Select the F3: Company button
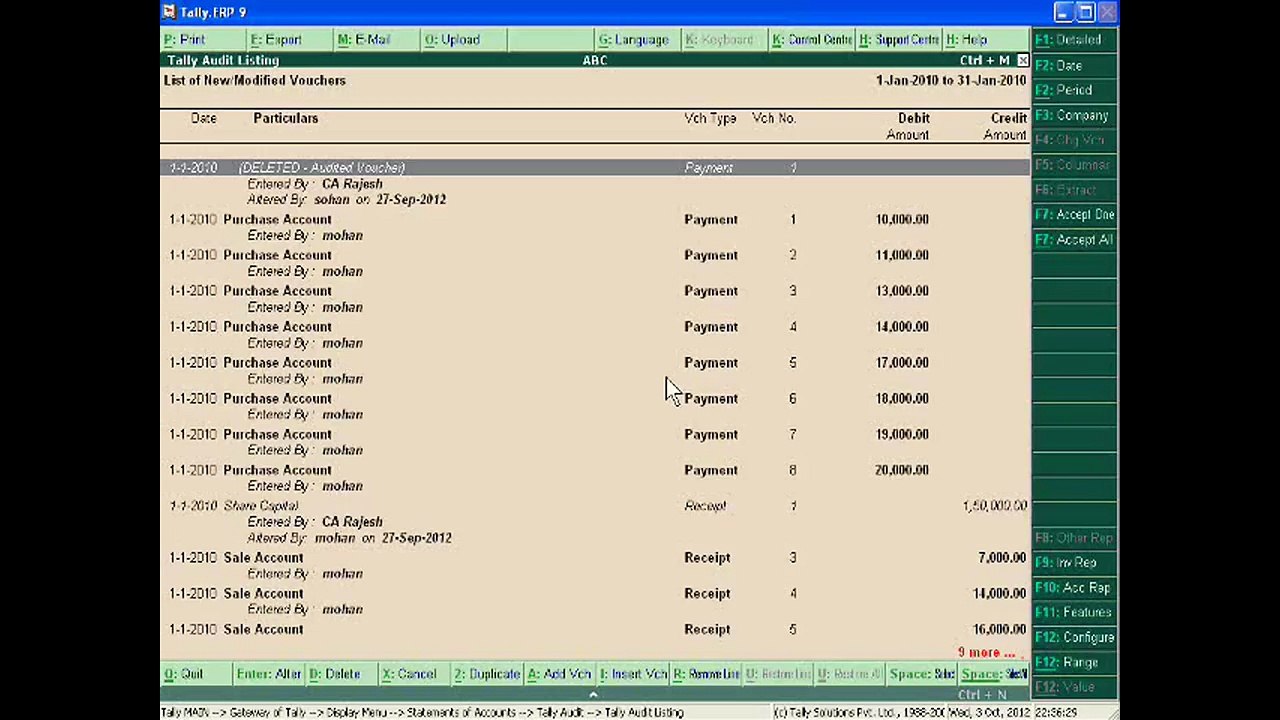1280x720 pixels. [1075, 115]
